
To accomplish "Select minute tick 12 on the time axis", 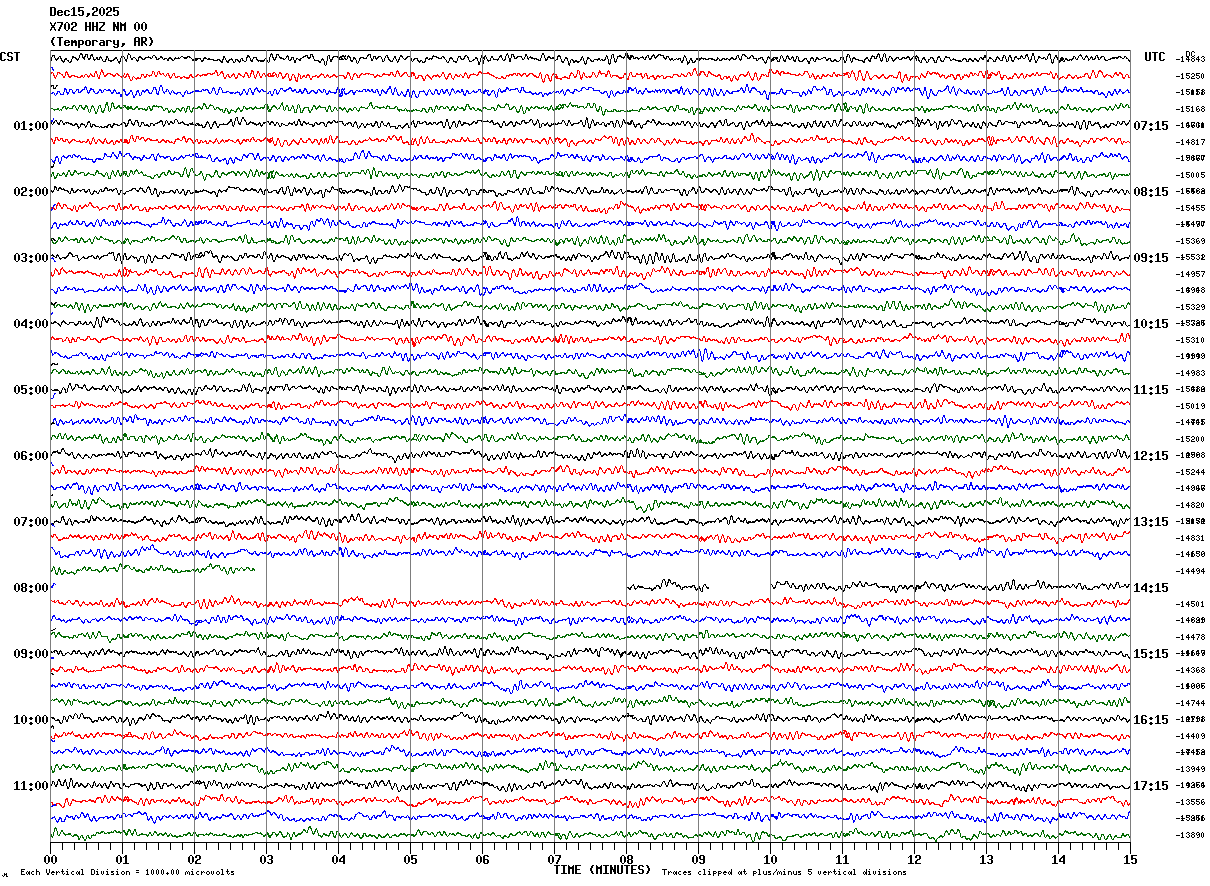I will point(914,859).
